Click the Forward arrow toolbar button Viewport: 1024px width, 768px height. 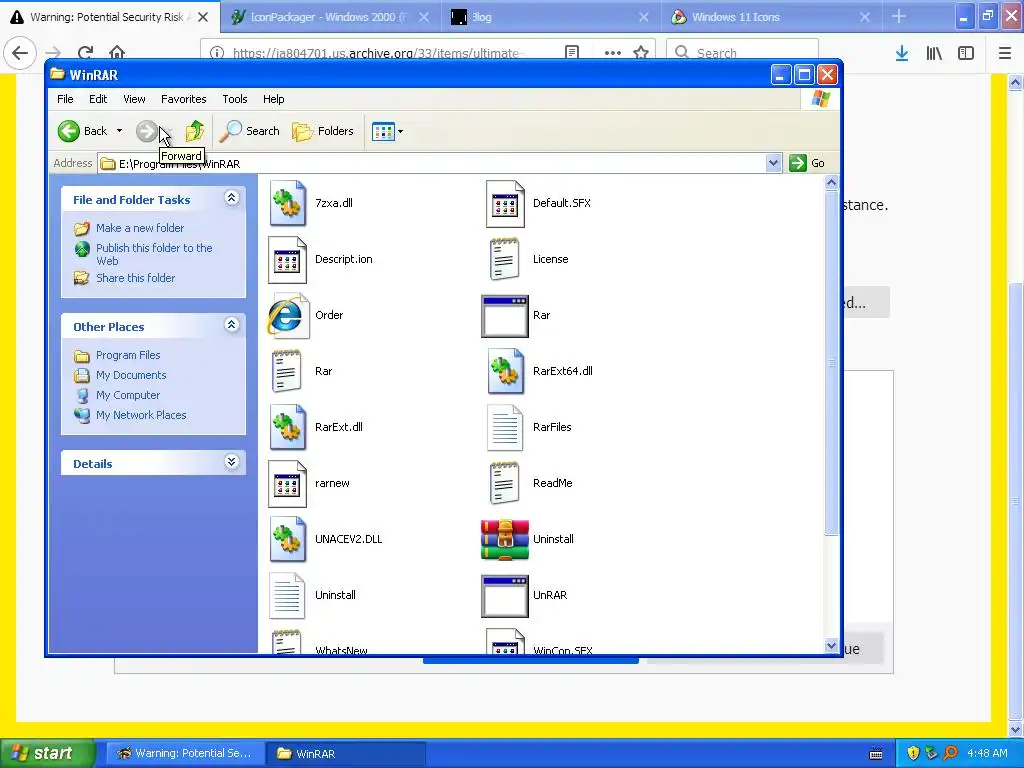146,131
